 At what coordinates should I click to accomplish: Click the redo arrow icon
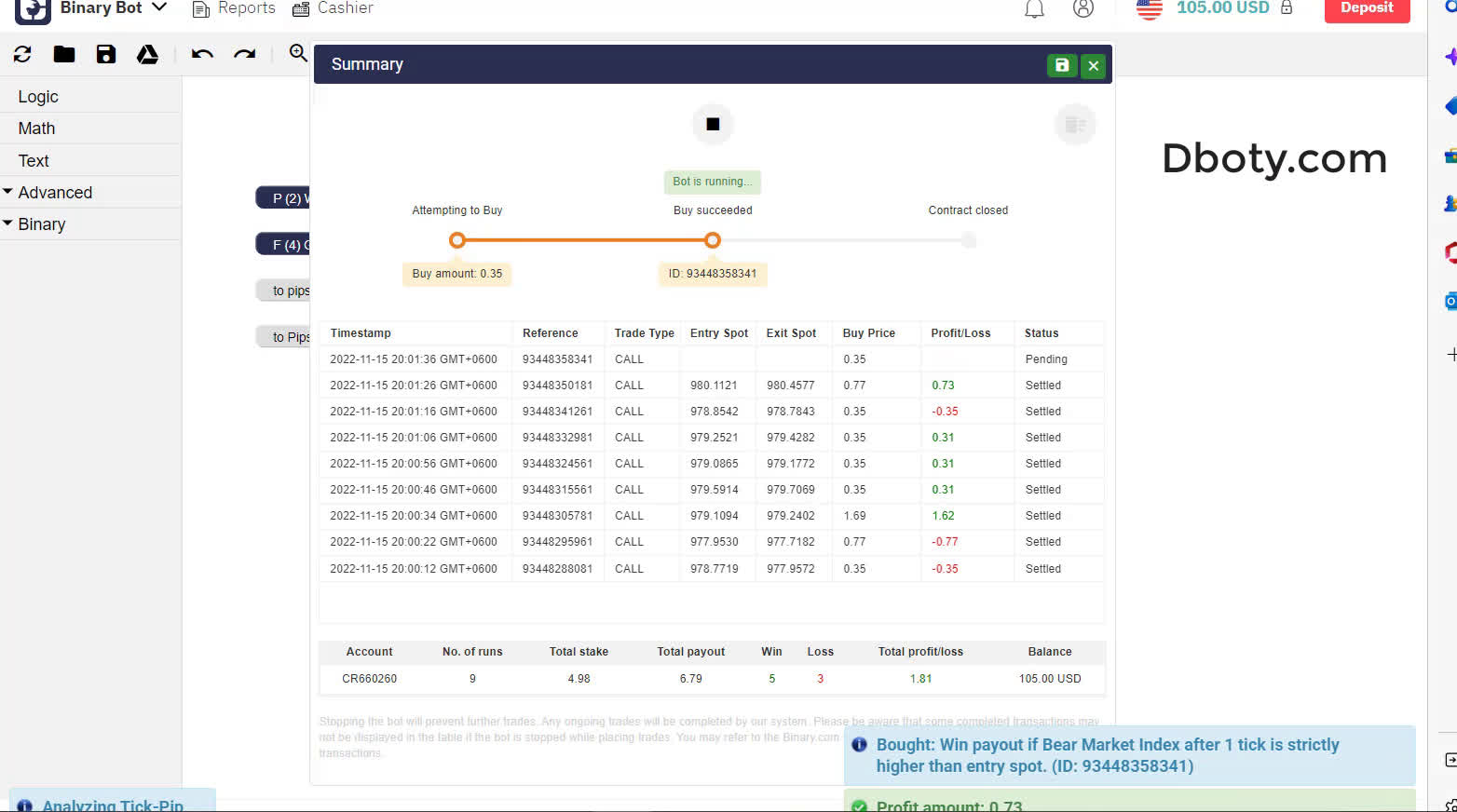[x=244, y=55]
